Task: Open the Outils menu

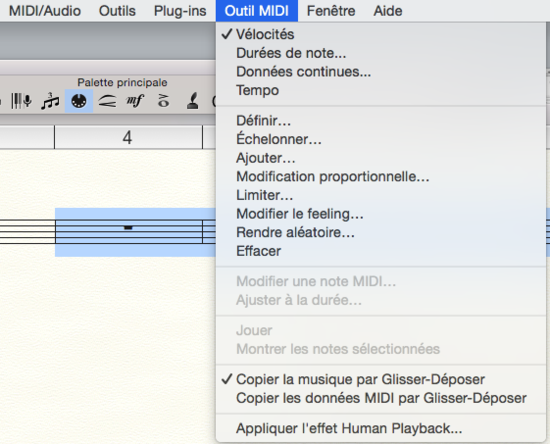Action: tap(117, 11)
